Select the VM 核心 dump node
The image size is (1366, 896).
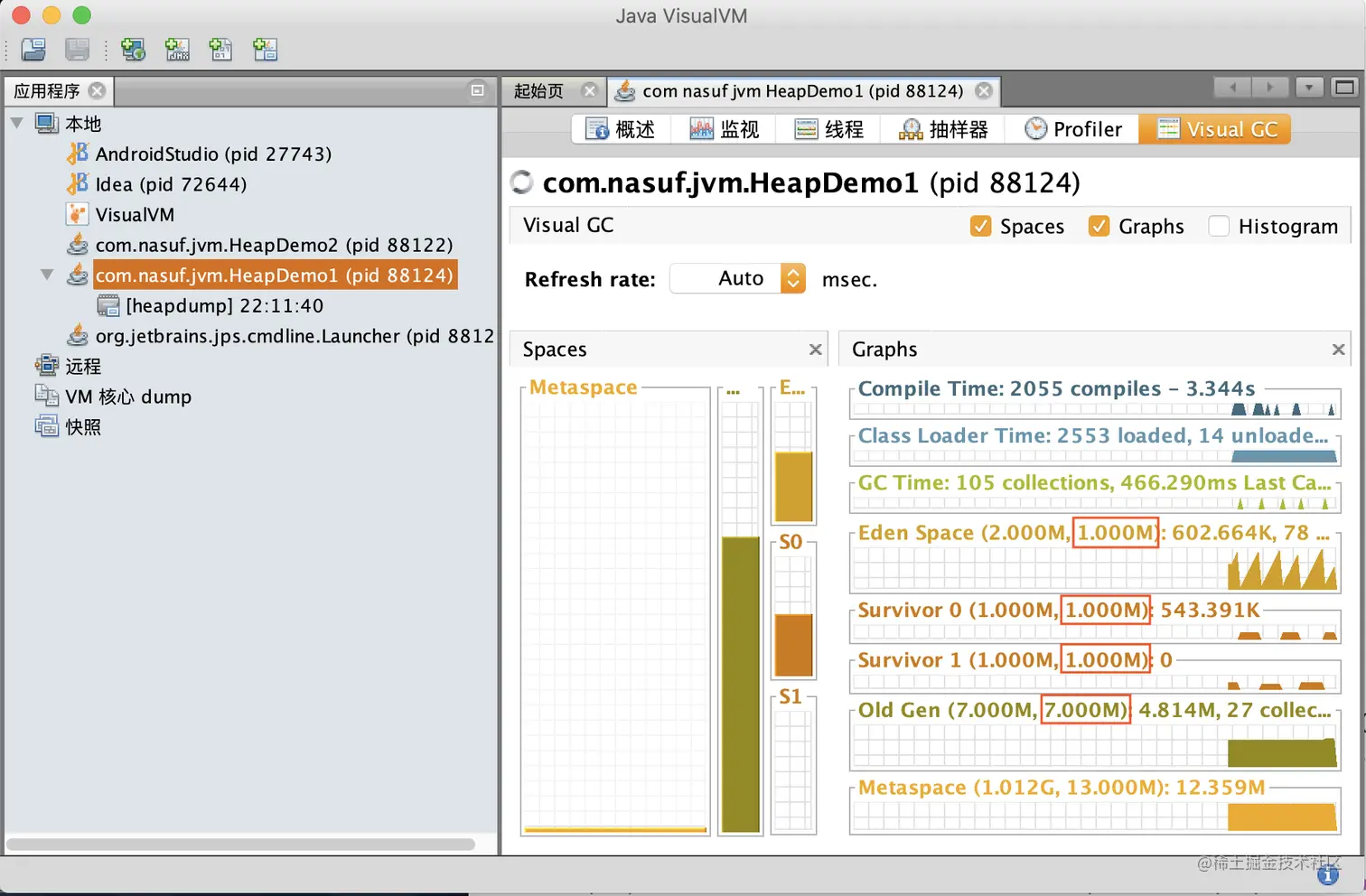[128, 397]
